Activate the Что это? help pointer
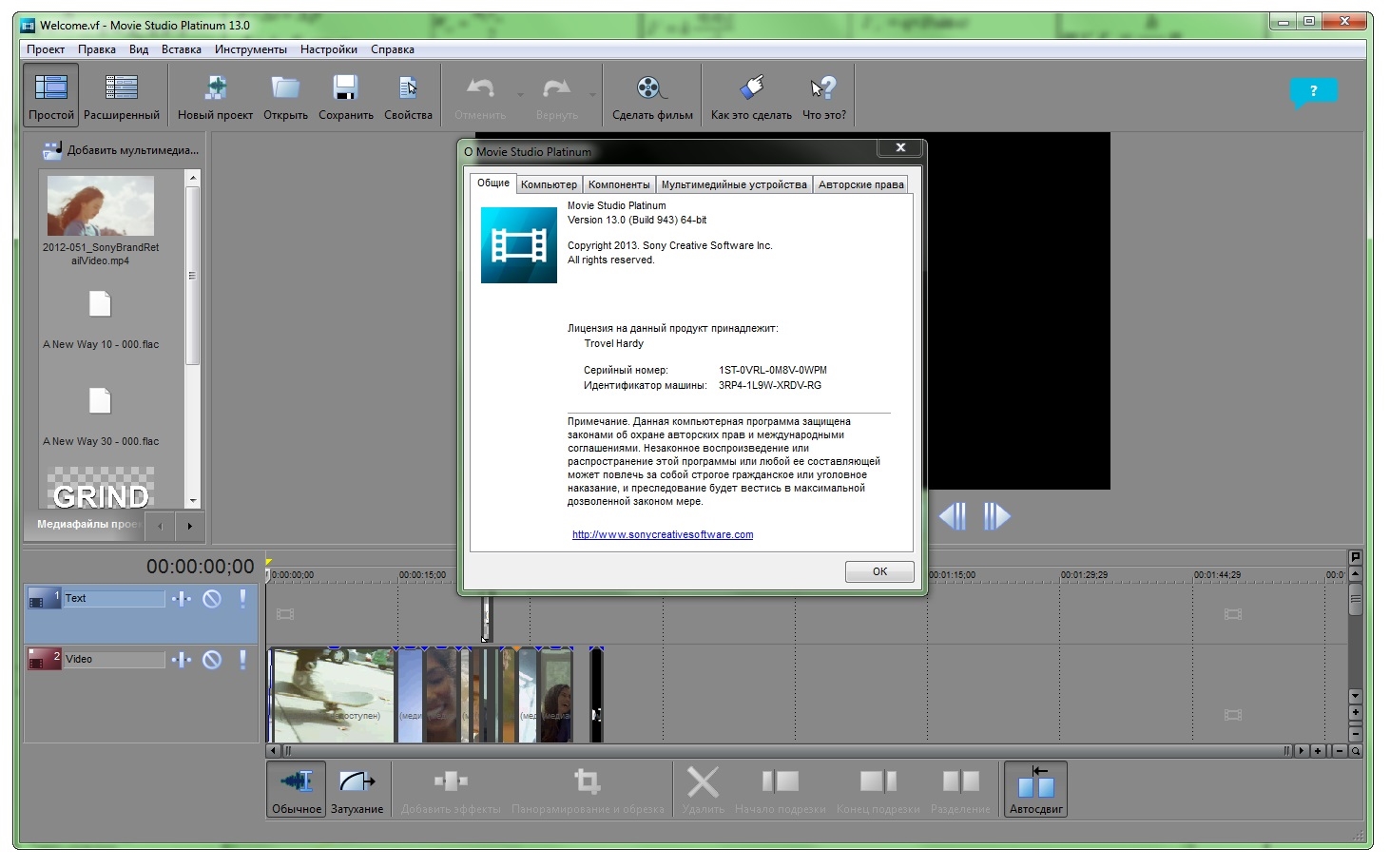1390x868 pixels. click(x=823, y=95)
